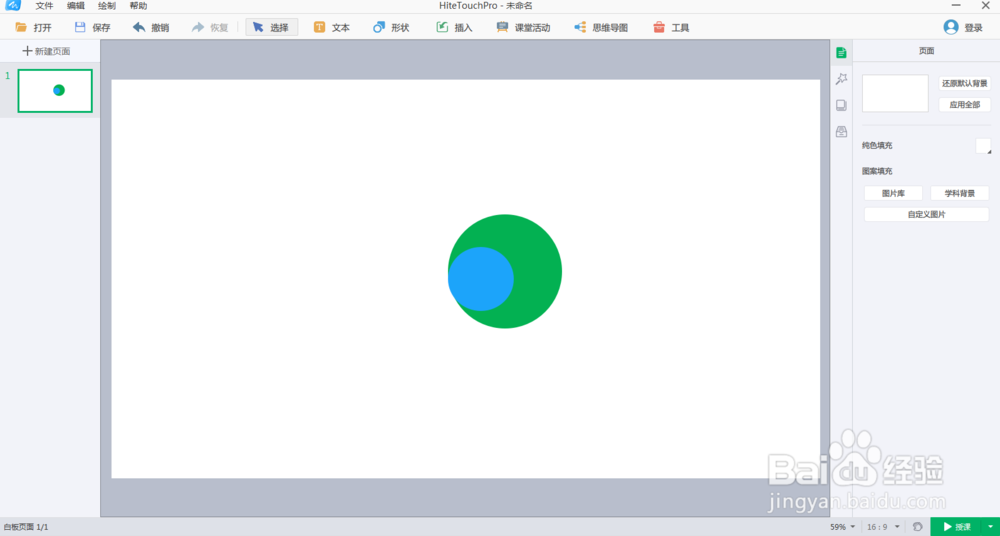The width and height of the screenshot is (1000, 536).
Task: Open the 文件 menu
Action: [x=45, y=6]
